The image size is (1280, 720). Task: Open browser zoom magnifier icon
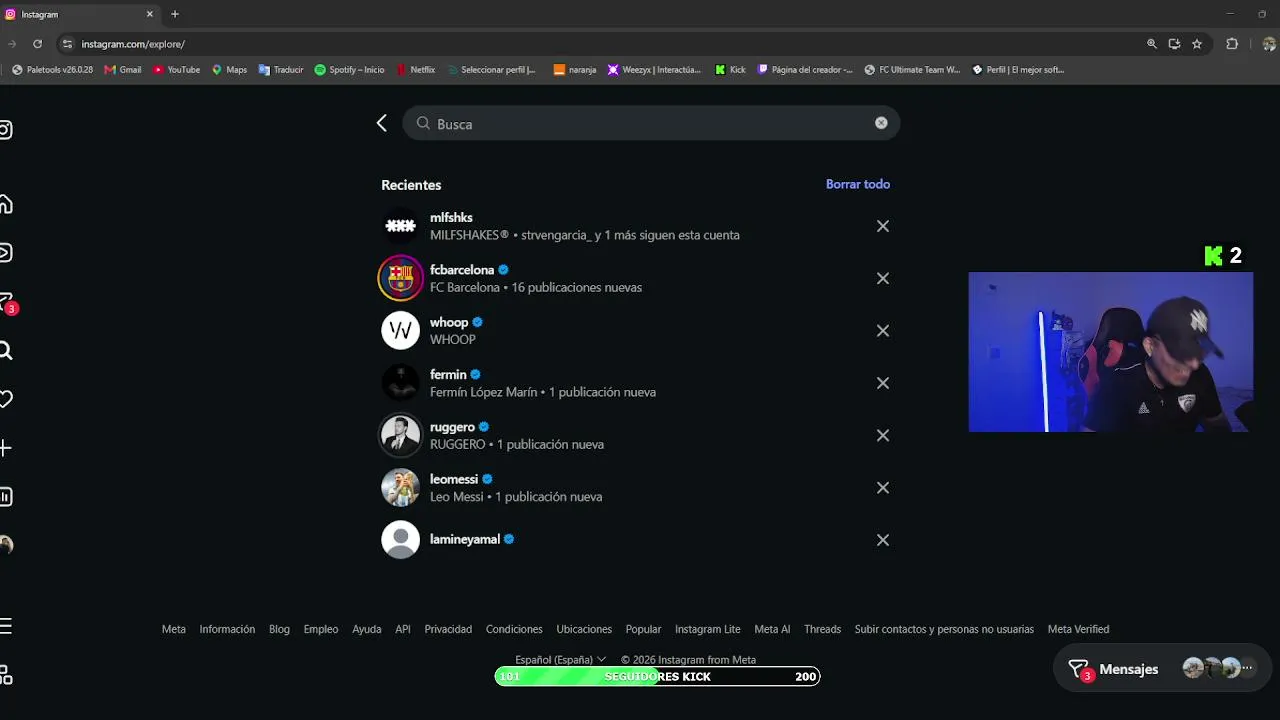(x=1152, y=44)
